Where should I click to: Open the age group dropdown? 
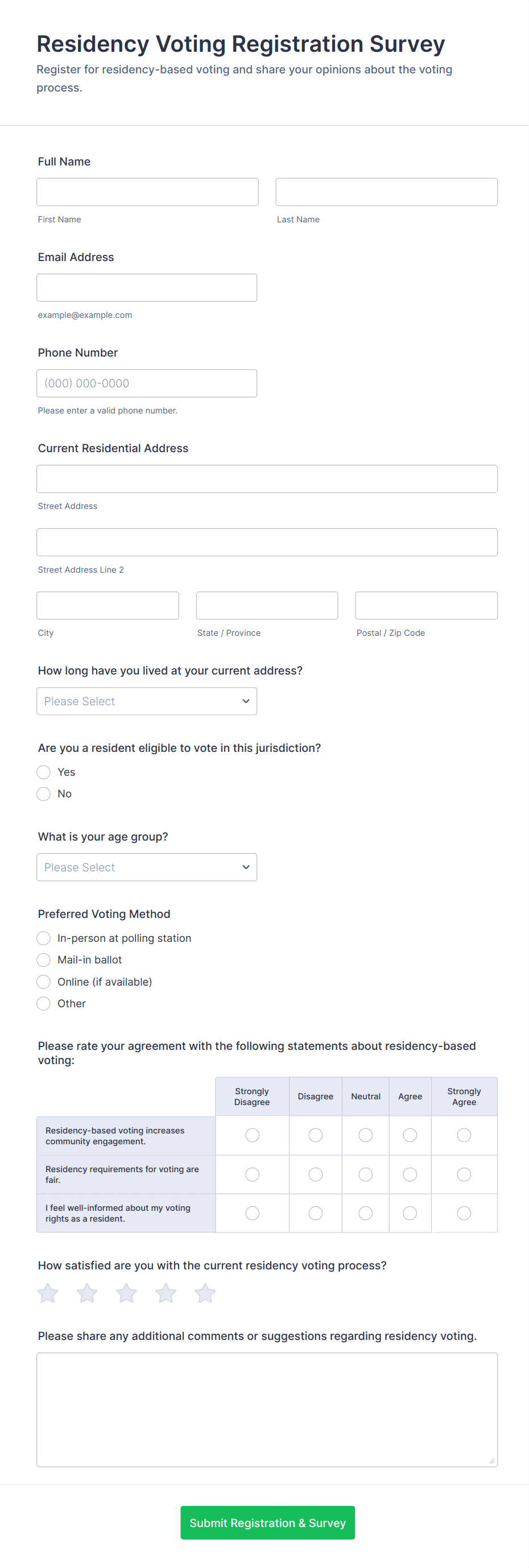147,867
